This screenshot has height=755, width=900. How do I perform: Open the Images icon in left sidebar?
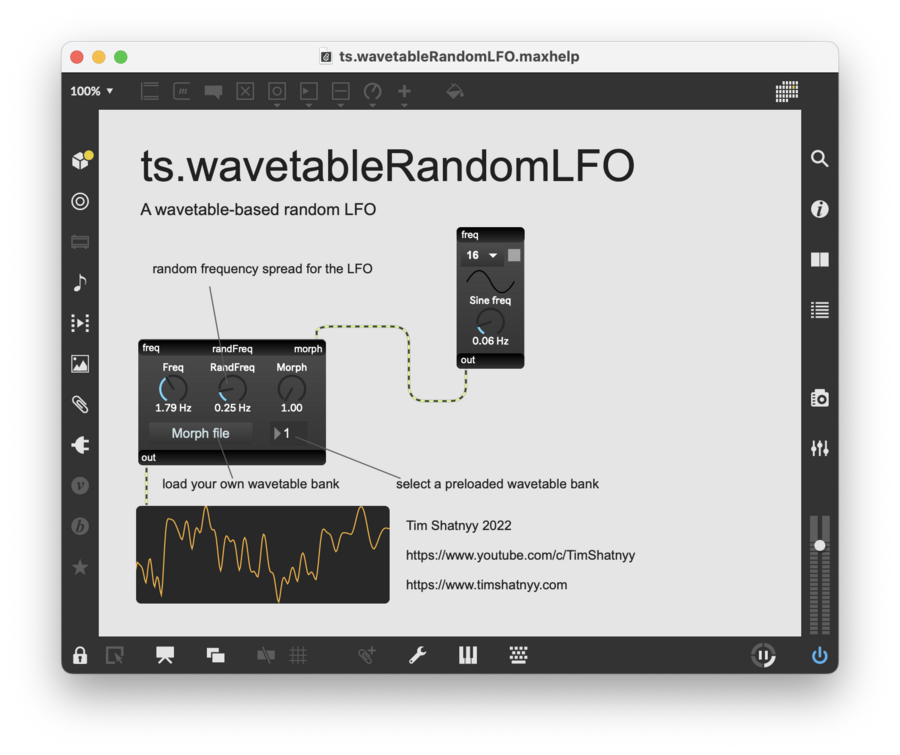tap(80, 364)
